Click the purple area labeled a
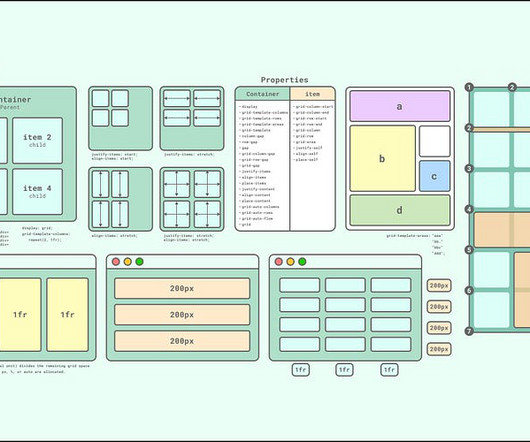 point(400,106)
